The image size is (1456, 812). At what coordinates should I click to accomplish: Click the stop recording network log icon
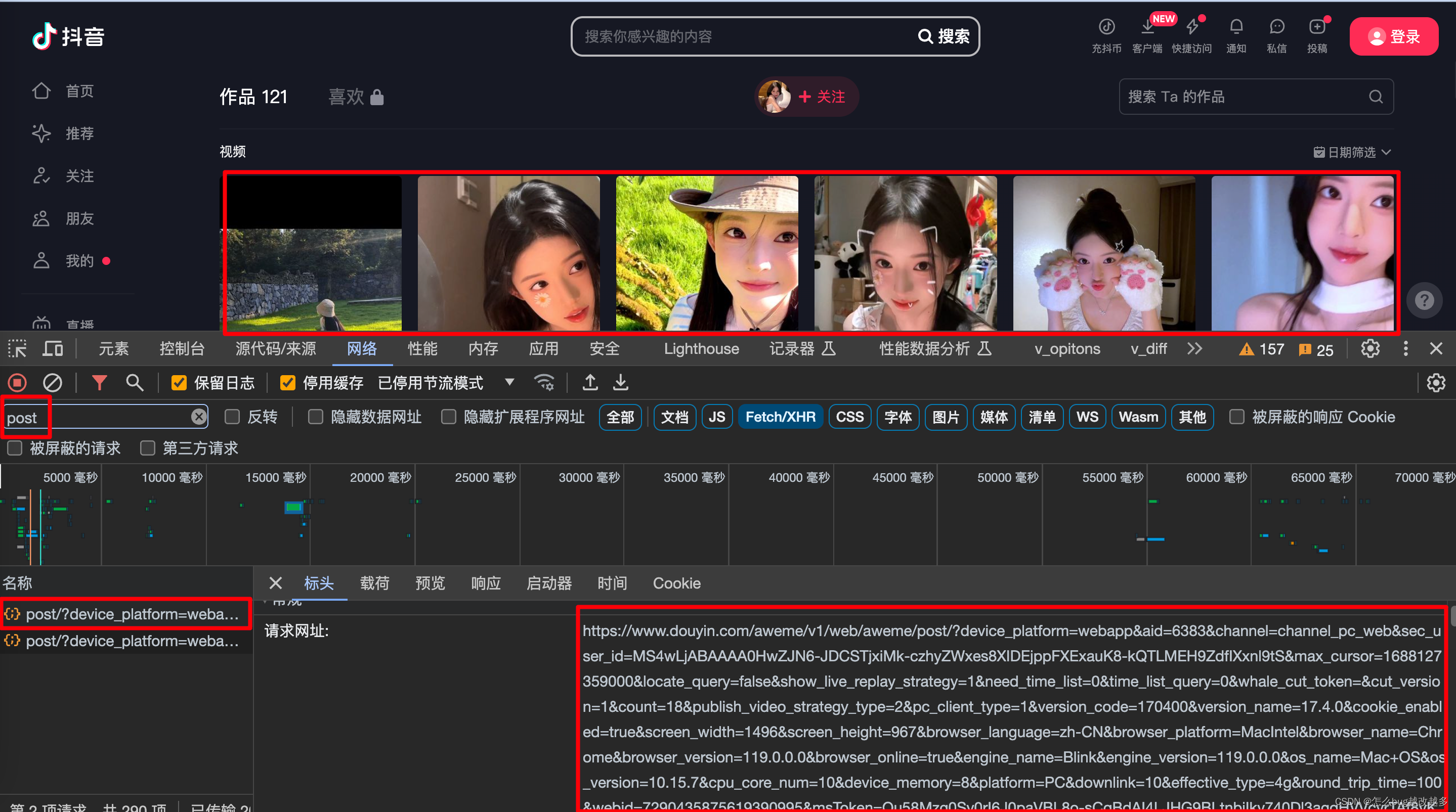click(x=17, y=383)
